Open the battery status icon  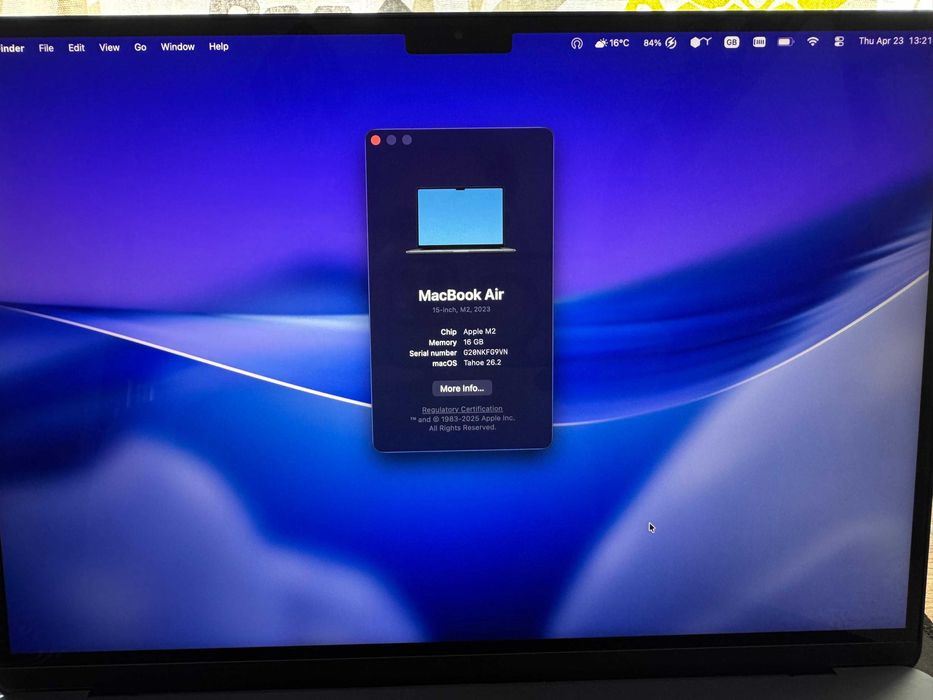point(786,42)
